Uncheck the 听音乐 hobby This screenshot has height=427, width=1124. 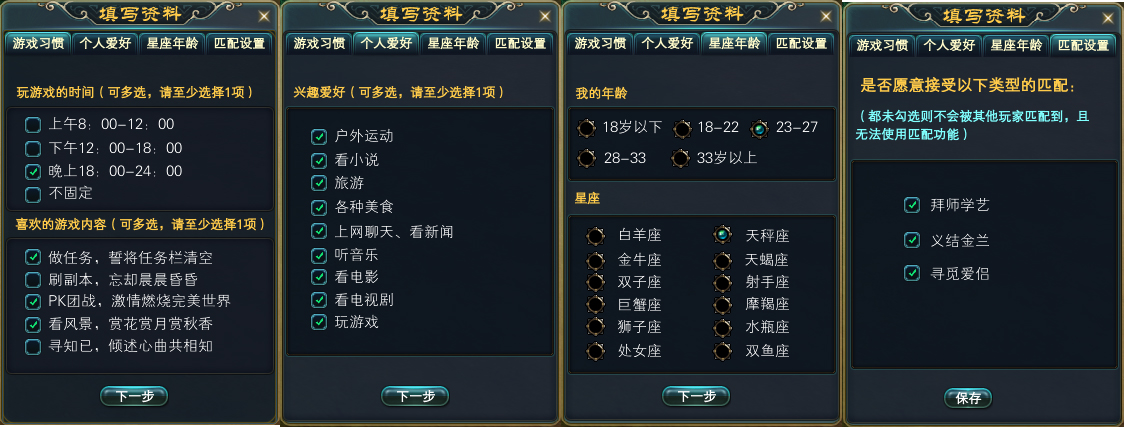[319, 254]
